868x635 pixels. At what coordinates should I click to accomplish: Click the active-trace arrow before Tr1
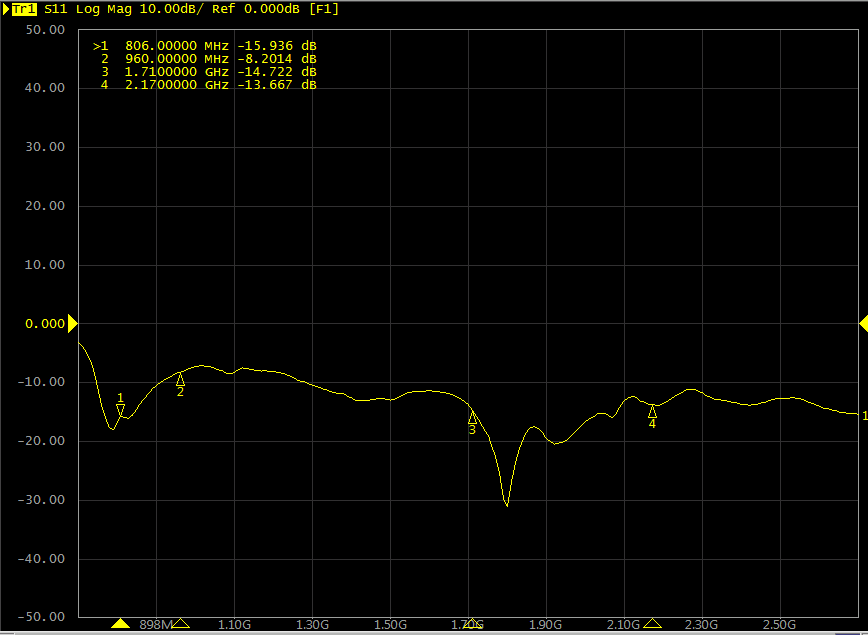coord(6,9)
